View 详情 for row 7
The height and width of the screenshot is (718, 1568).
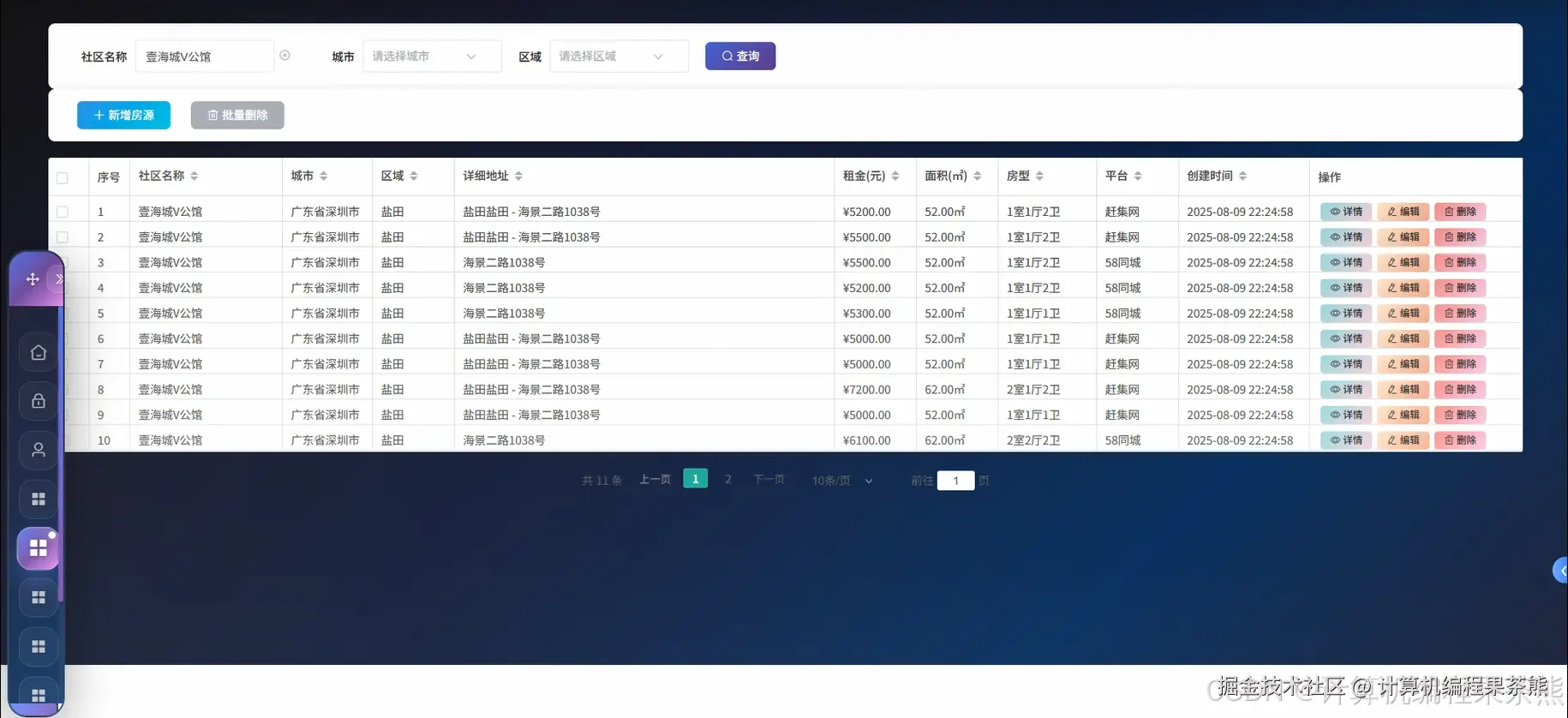[1346, 364]
